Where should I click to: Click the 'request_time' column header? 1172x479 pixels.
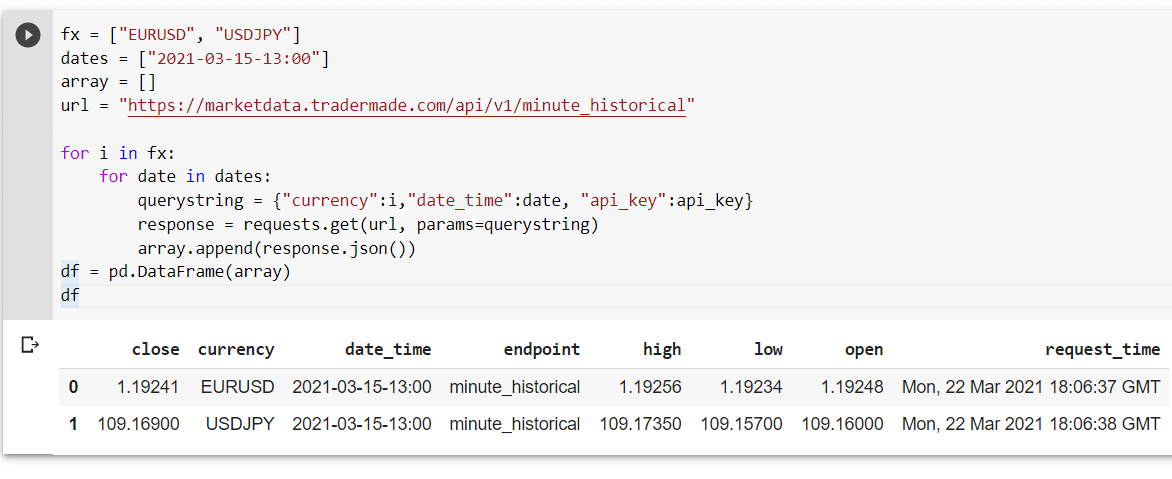click(x=1102, y=349)
